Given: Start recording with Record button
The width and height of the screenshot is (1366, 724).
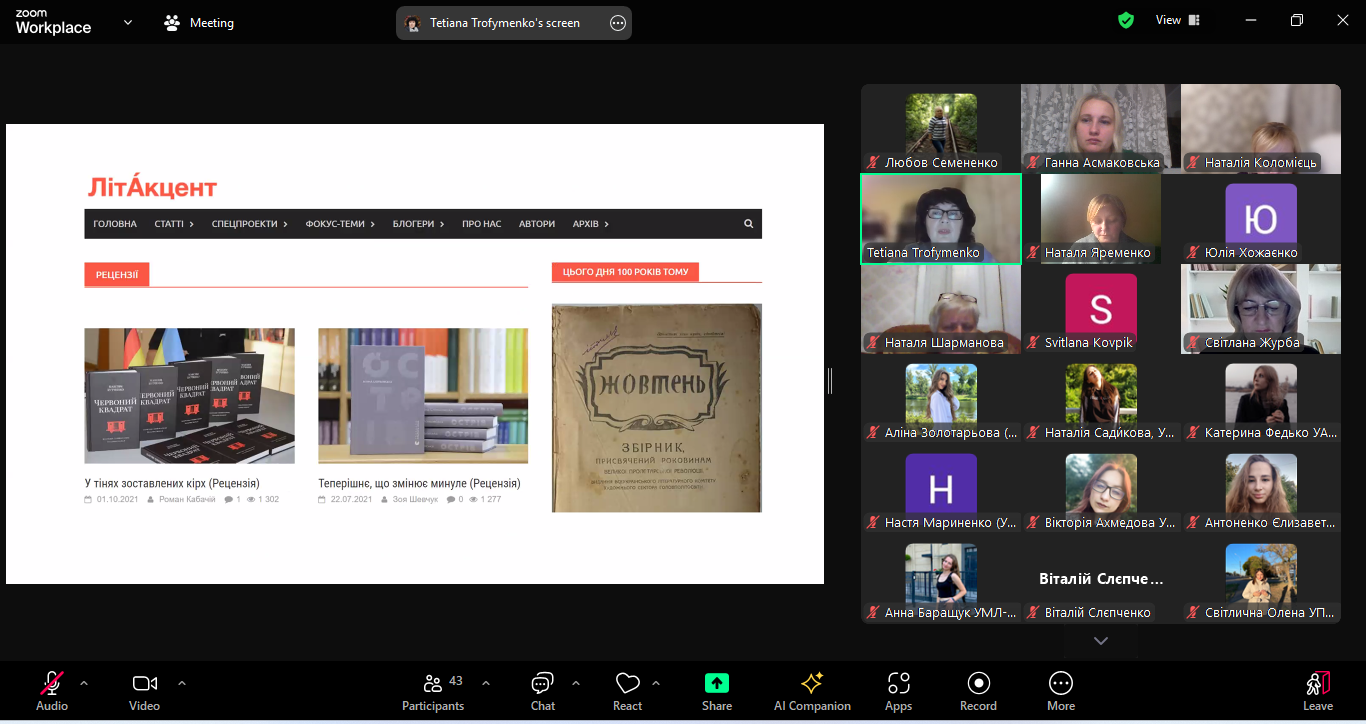Looking at the screenshot, I should point(978,690).
